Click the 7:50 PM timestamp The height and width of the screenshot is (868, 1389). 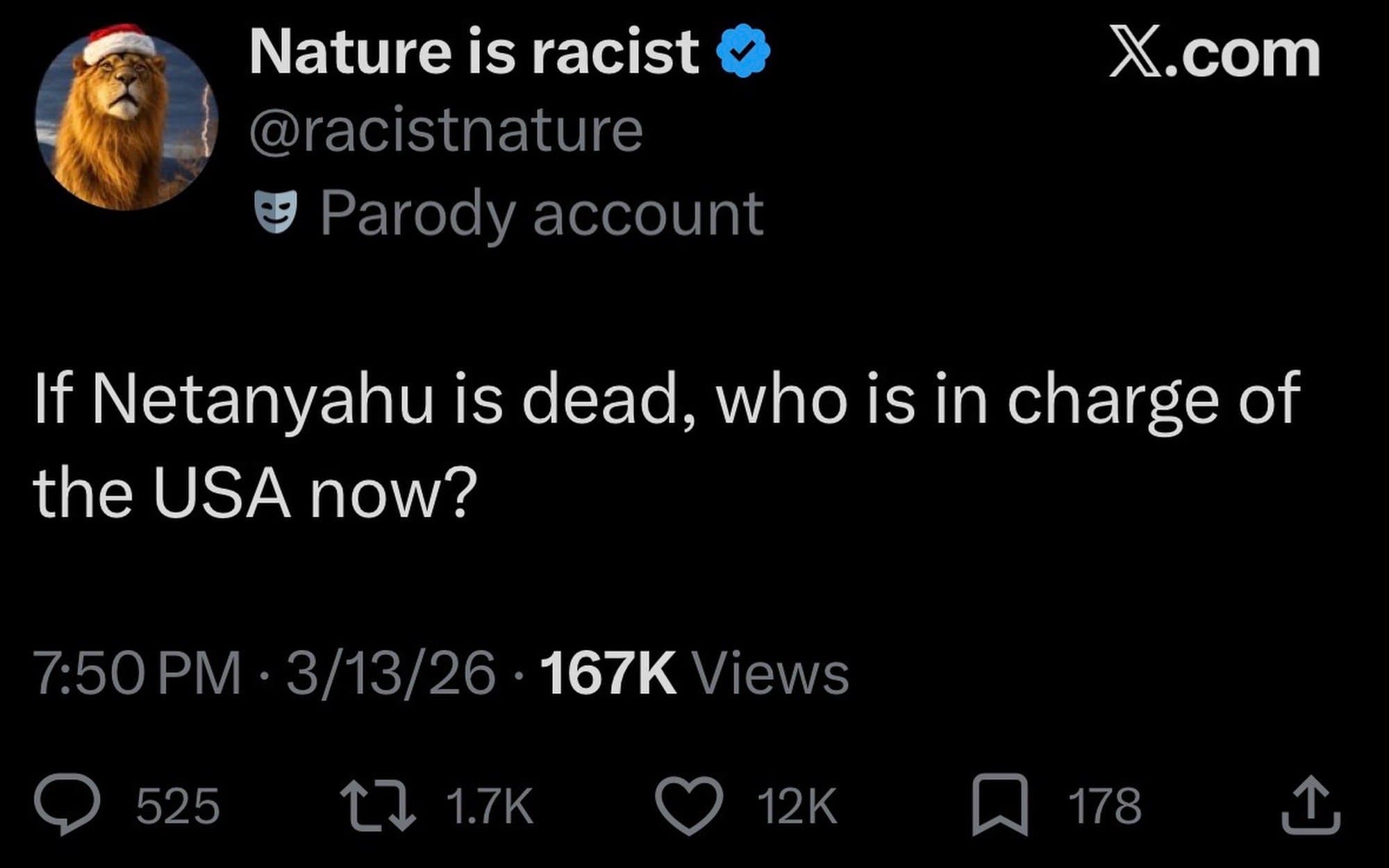[x=138, y=674]
